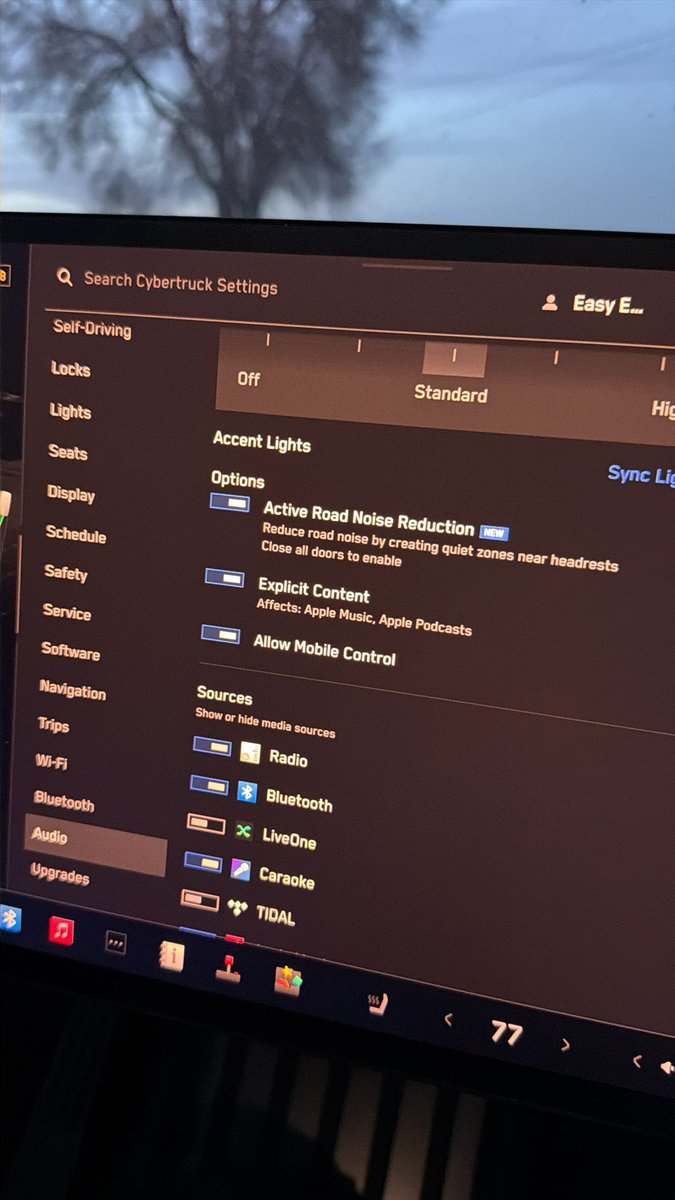Toggle Allow Mobile Control
Viewport: 675px width, 1200px height.
[221, 634]
